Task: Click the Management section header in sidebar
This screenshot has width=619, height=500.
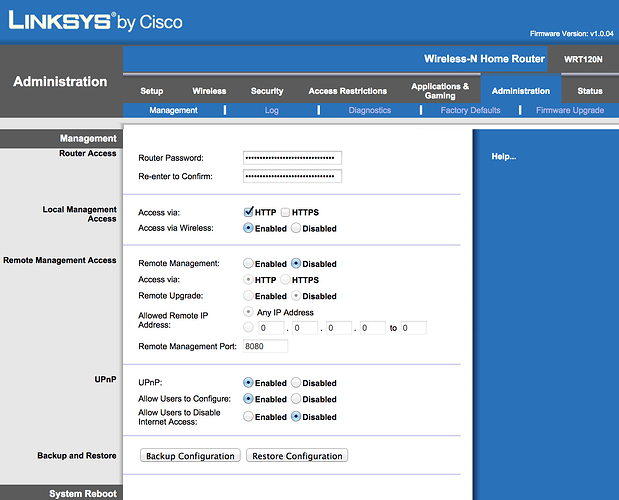Action: click(x=88, y=139)
